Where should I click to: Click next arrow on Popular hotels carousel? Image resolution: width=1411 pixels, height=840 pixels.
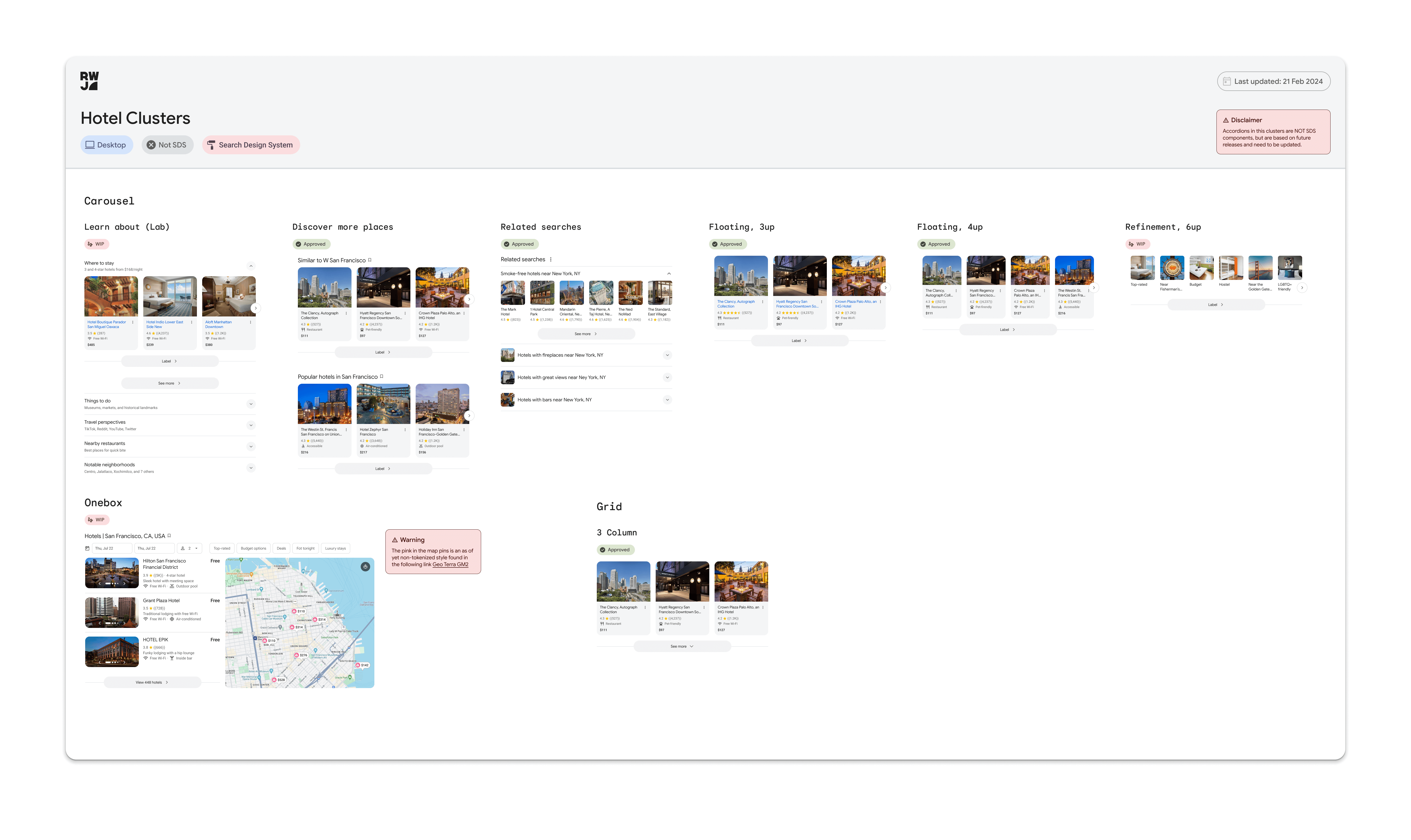pos(468,416)
